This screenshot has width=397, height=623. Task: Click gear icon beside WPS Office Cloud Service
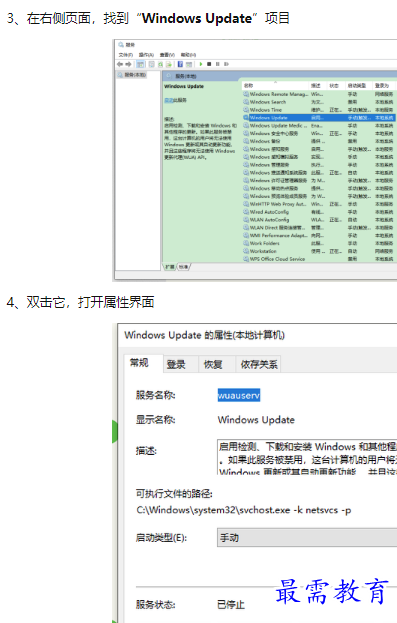tap(246, 259)
